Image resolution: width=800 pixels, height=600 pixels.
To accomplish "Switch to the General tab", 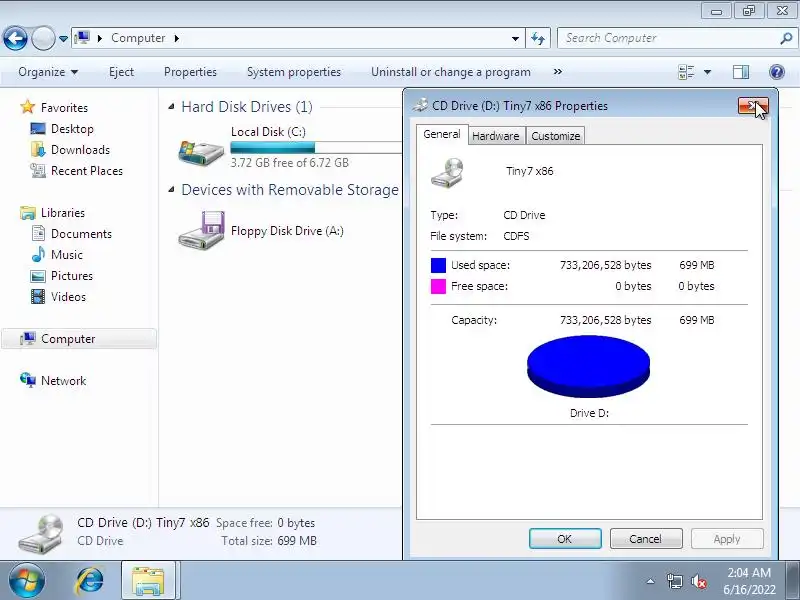I will point(442,134).
